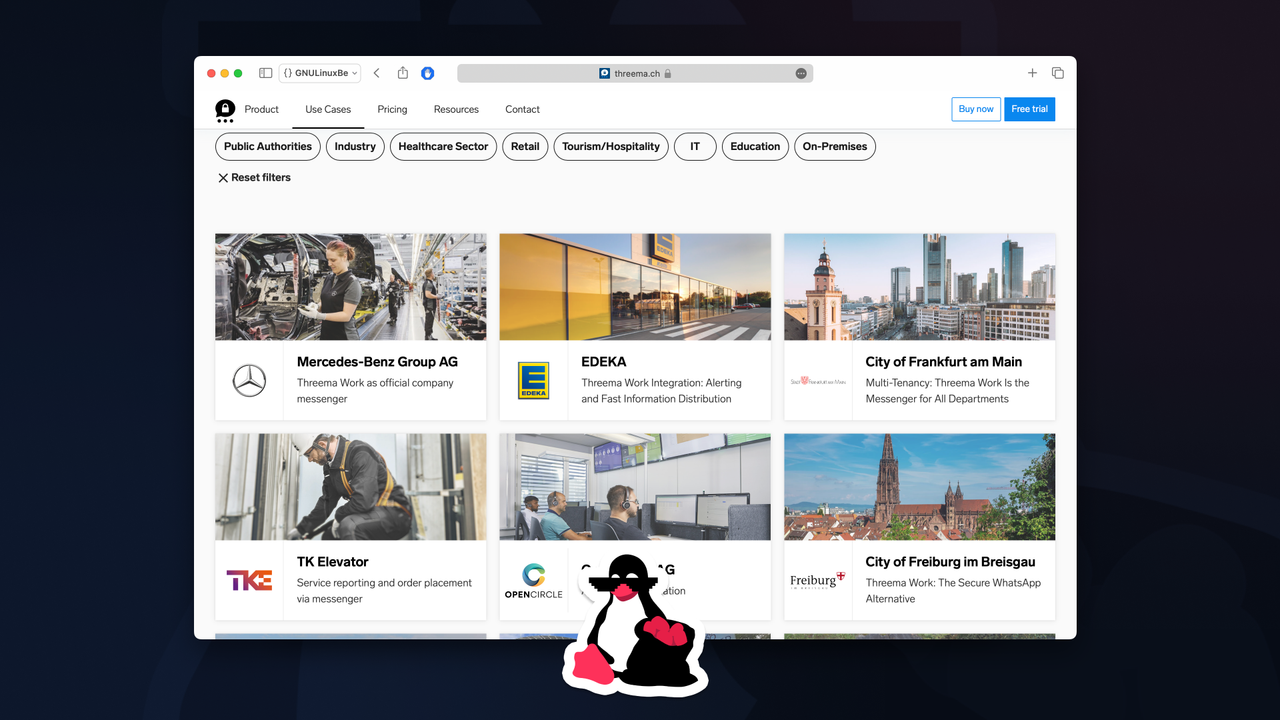This screenshot has width=1280, height=720.
Task: Open the Product menu
Action: tap(262, 109)
